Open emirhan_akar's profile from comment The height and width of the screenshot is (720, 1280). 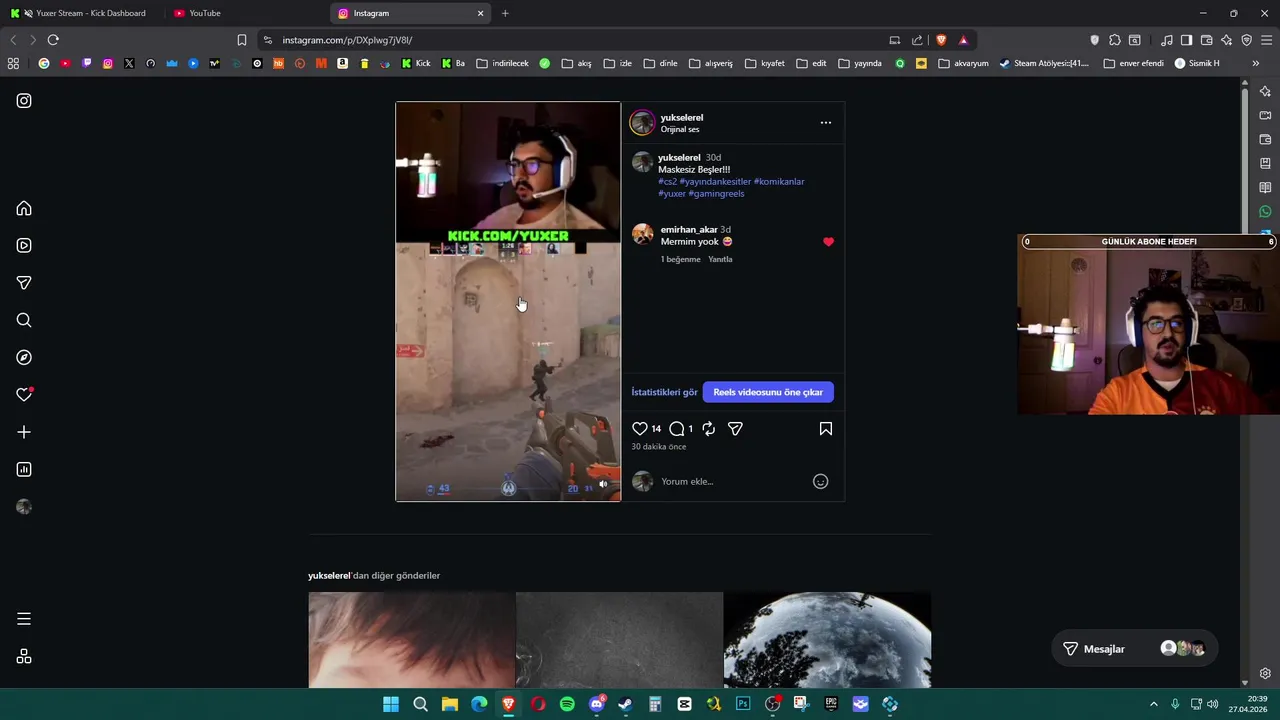[689, 229]
